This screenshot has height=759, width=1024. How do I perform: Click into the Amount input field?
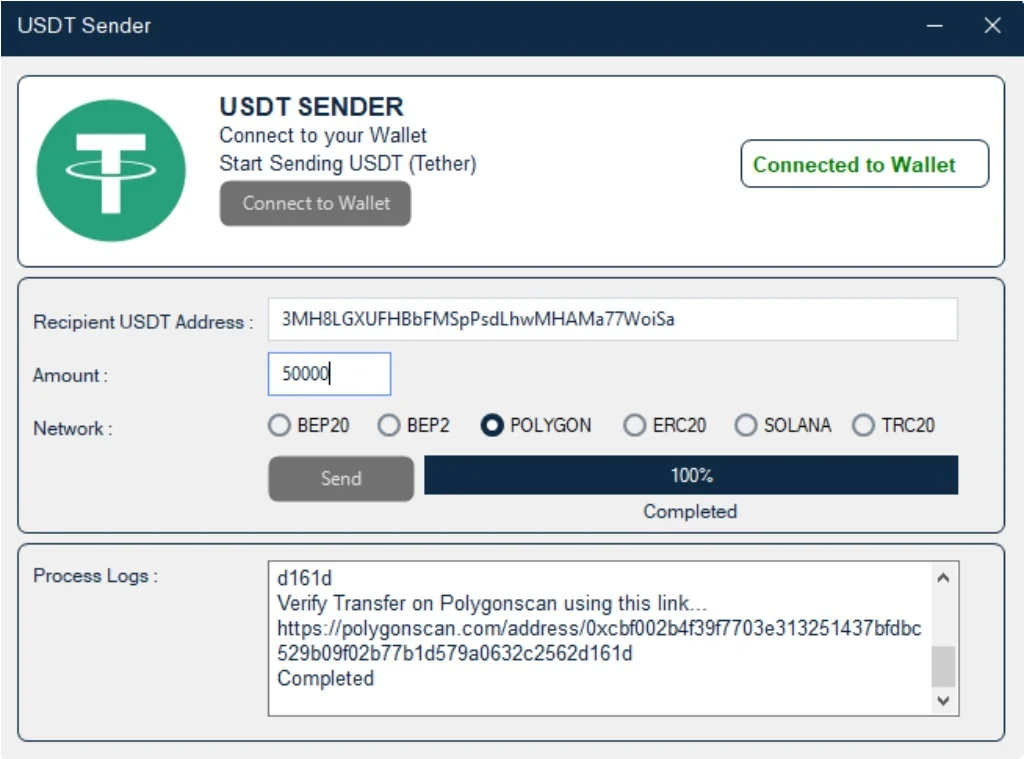point(329,374)
